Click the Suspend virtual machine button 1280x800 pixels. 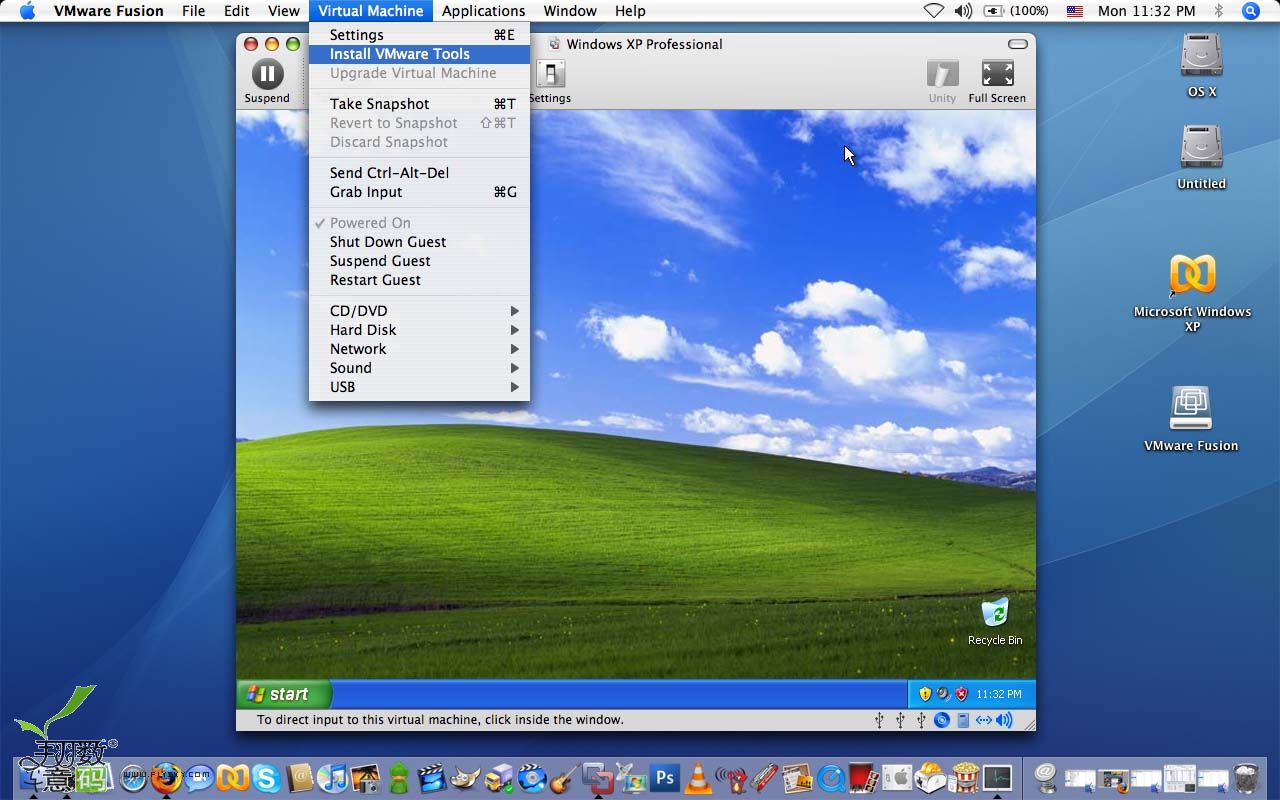(266, 75)
